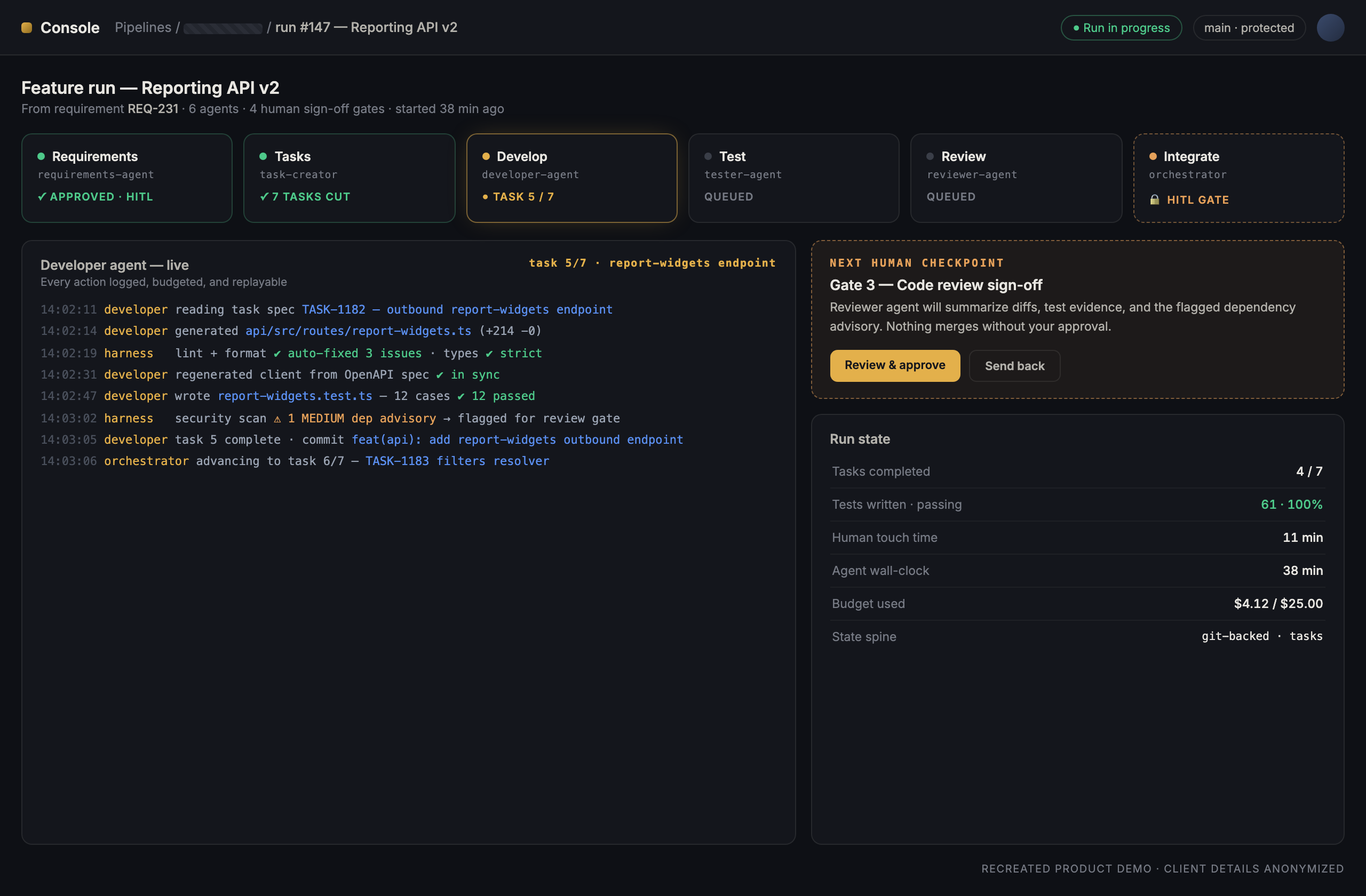Open api/src/routes/report-widgets.ts file link
The width and height of the screenshot is (1366, 896).
[x=358, y=331]
